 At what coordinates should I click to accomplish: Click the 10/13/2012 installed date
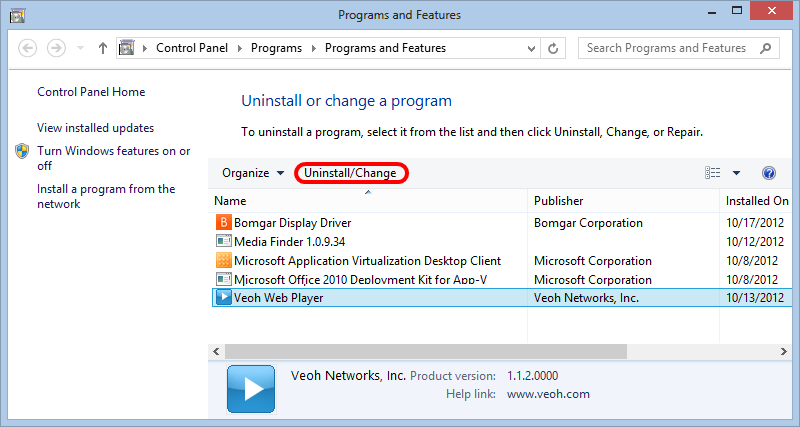point(755,298)
